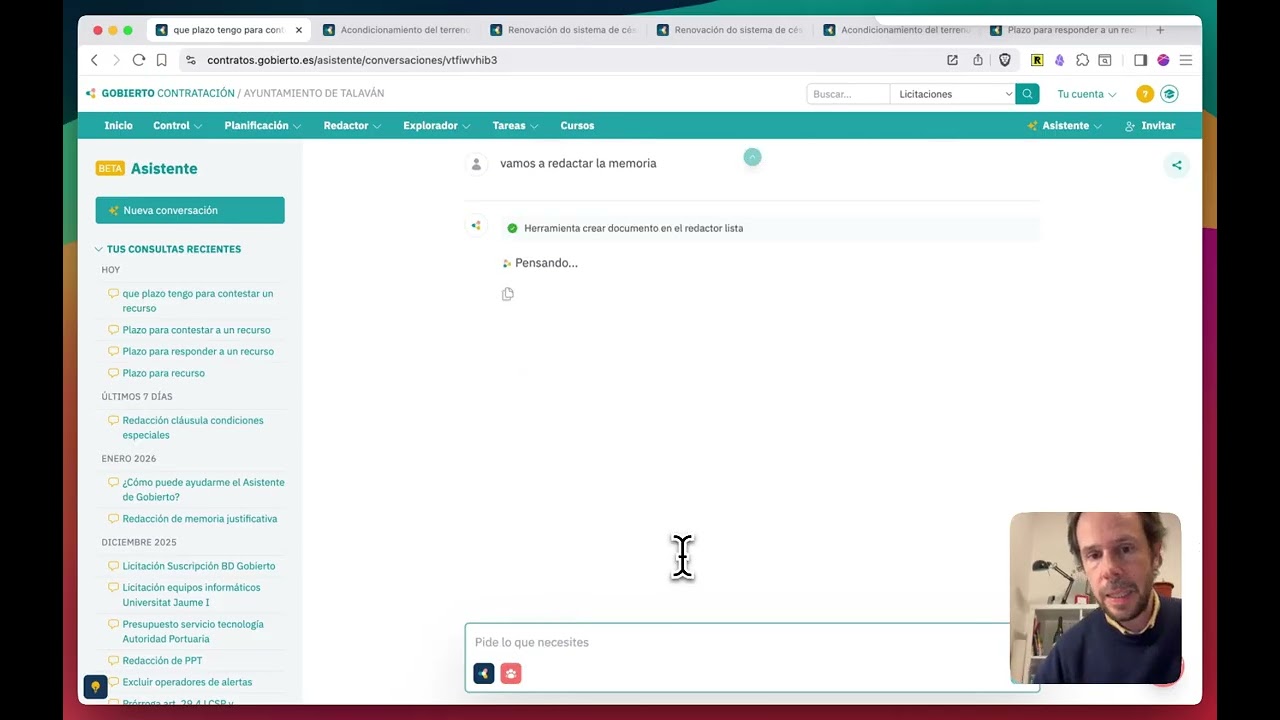
Task: Focus the Buscar search field
Action: (848, 94)
